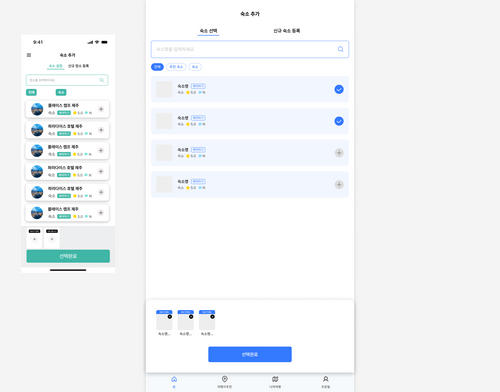Remove third selected lodging thumbnail in blue tray

(212, 316)
